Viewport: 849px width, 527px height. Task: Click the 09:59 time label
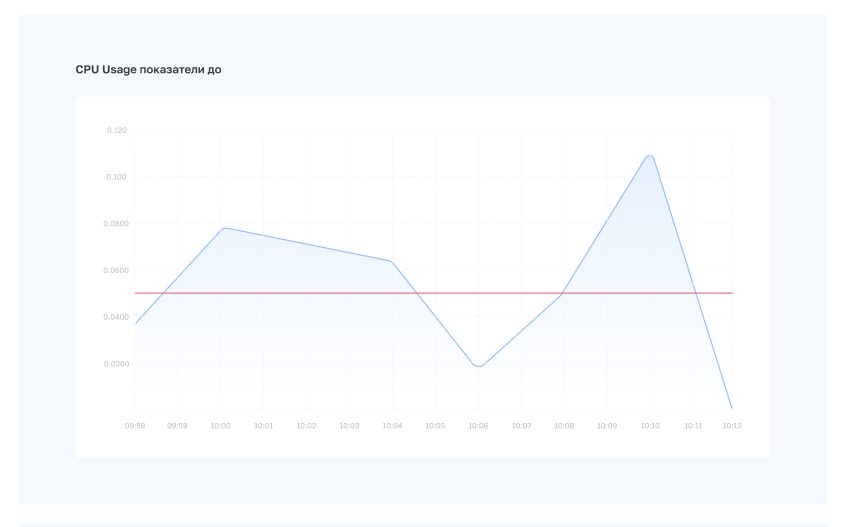177,426
